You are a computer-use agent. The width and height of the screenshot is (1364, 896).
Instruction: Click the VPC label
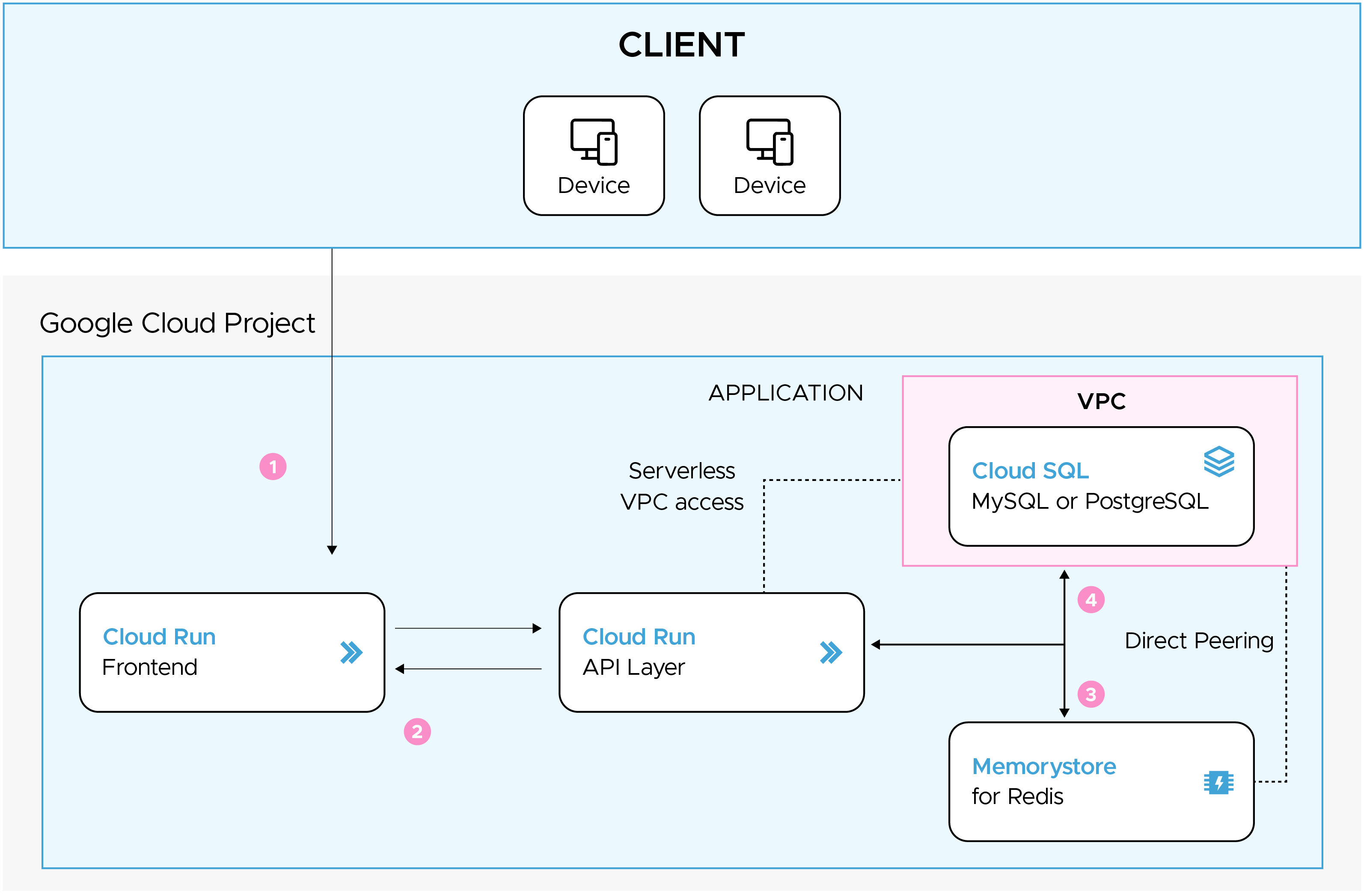[x=1101, y=401]
